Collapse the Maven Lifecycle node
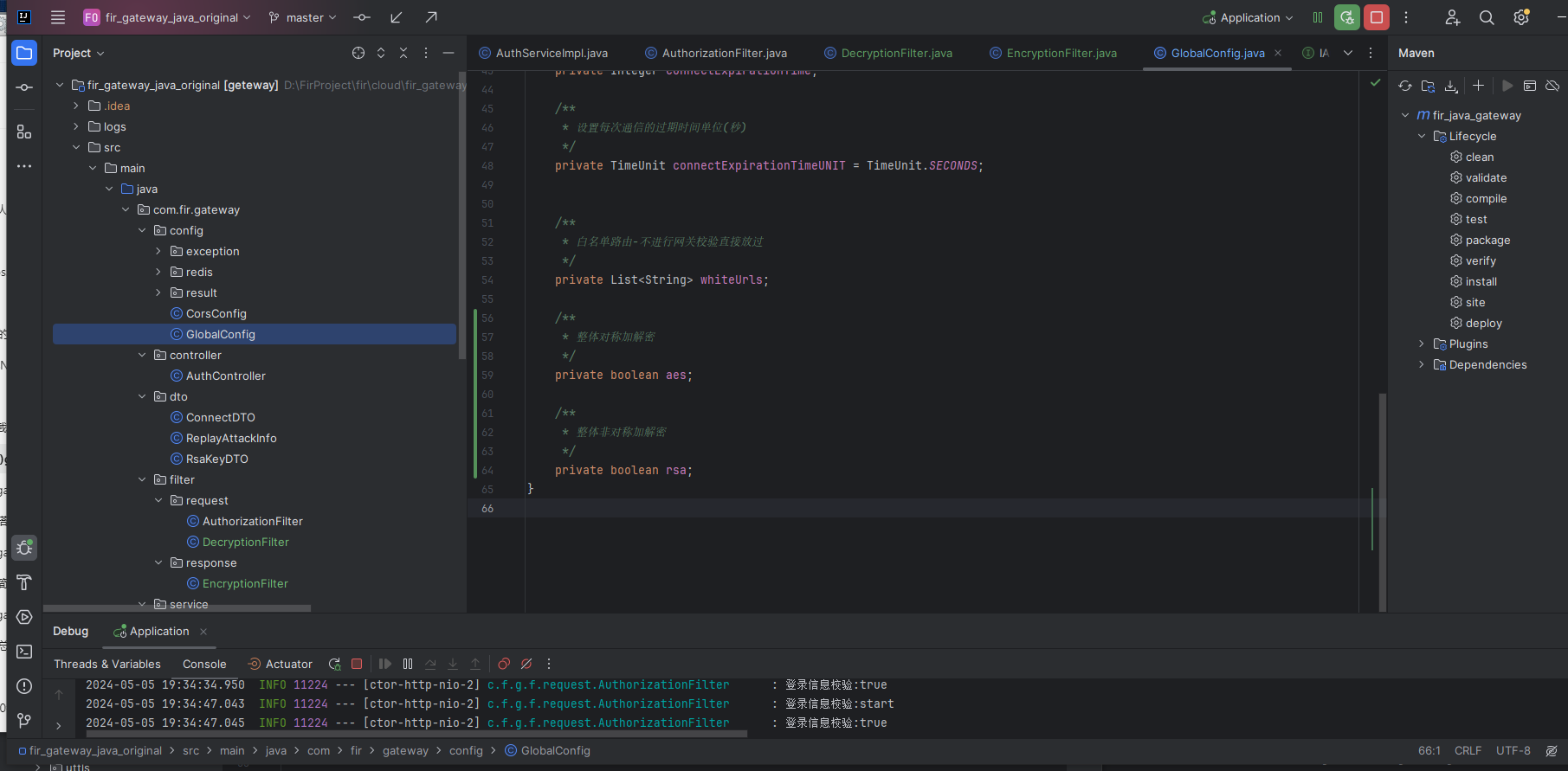Image resolution: width=1568 pixels, height=771 pixels. pos(1422,136)
